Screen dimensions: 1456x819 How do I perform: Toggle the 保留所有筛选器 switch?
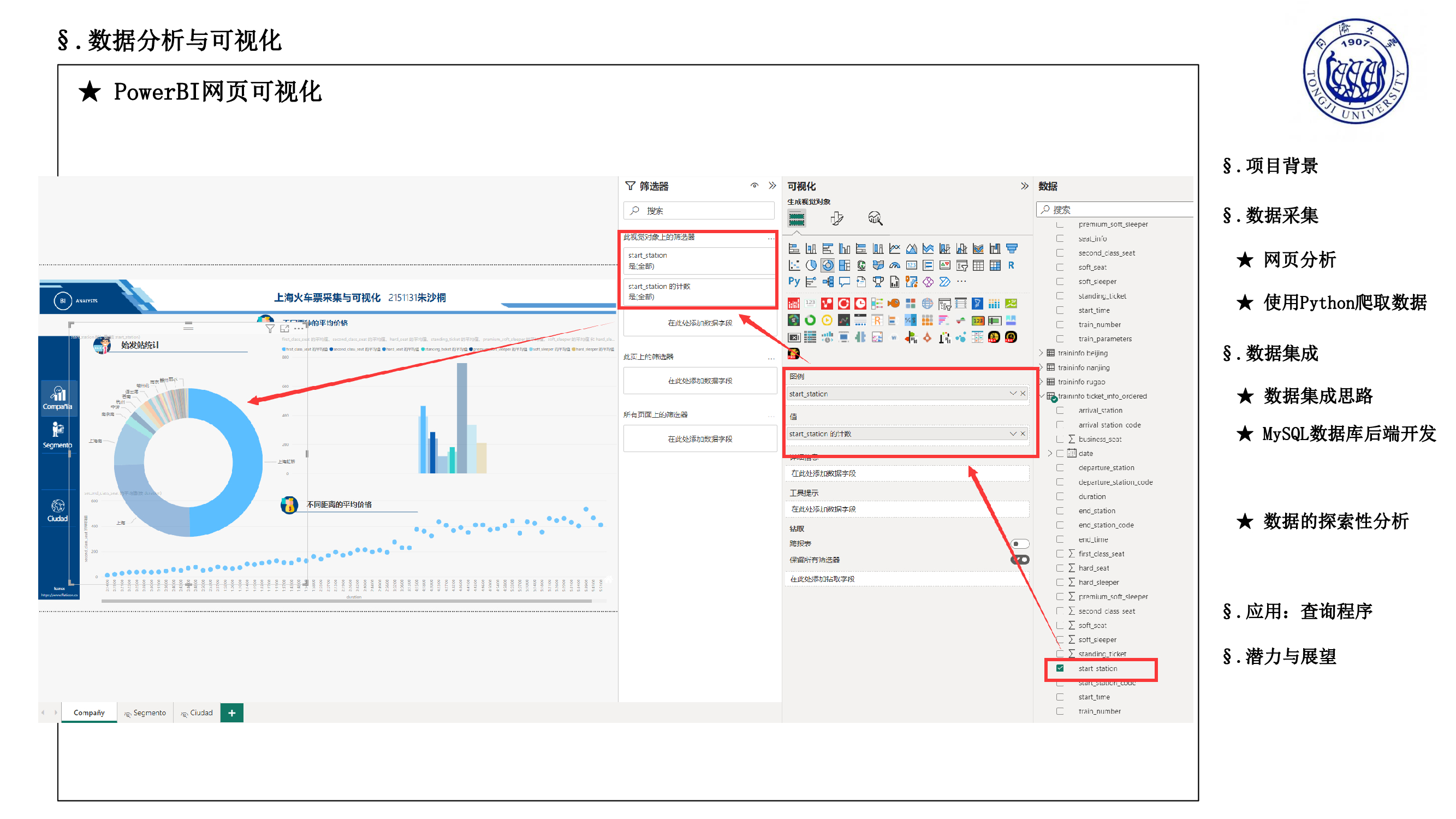coord(1020,560)
